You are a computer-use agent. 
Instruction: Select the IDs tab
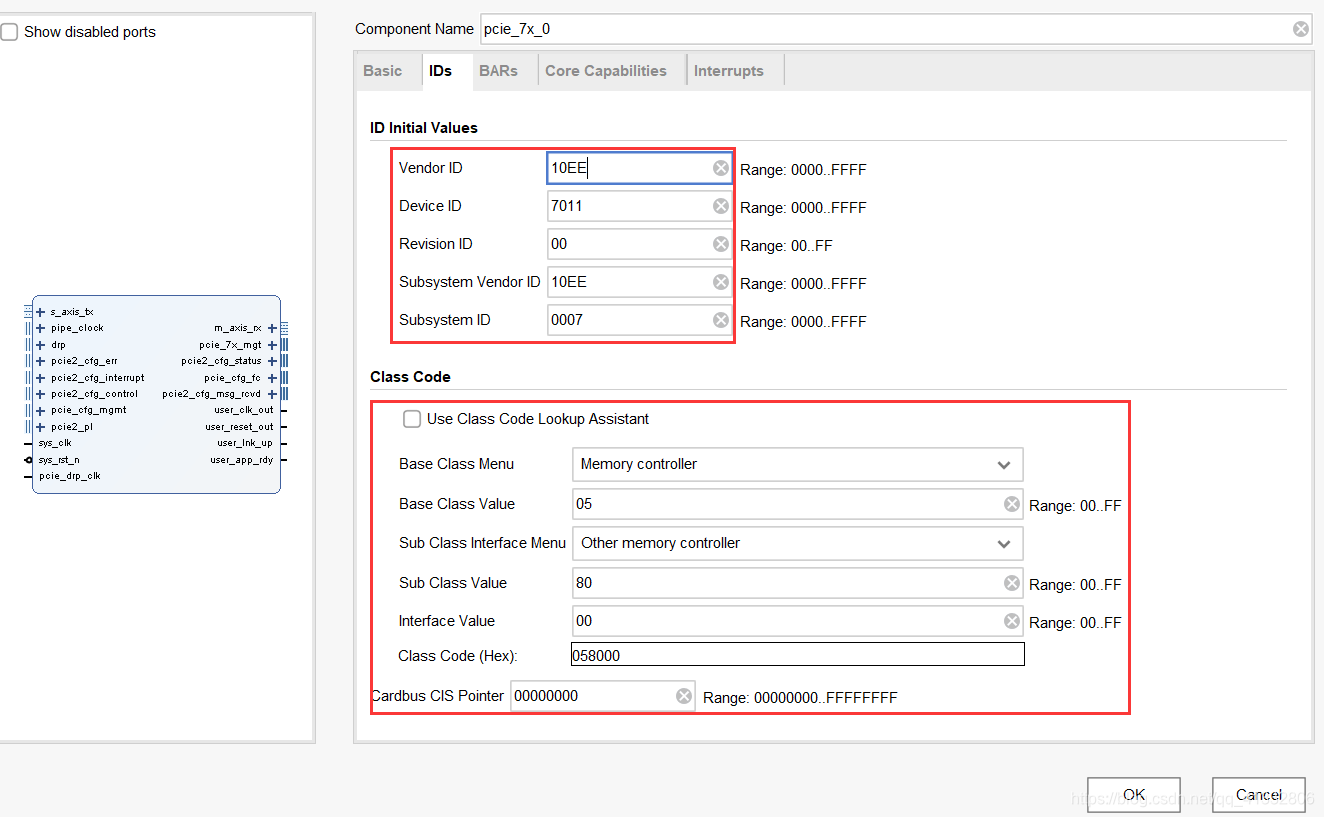440,71
